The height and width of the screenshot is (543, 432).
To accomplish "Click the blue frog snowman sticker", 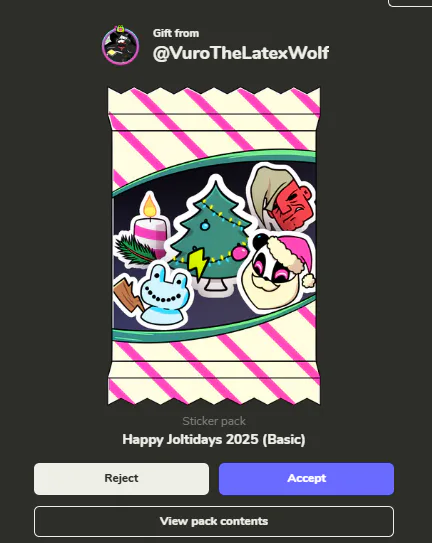I will click(x=164, y=296).
